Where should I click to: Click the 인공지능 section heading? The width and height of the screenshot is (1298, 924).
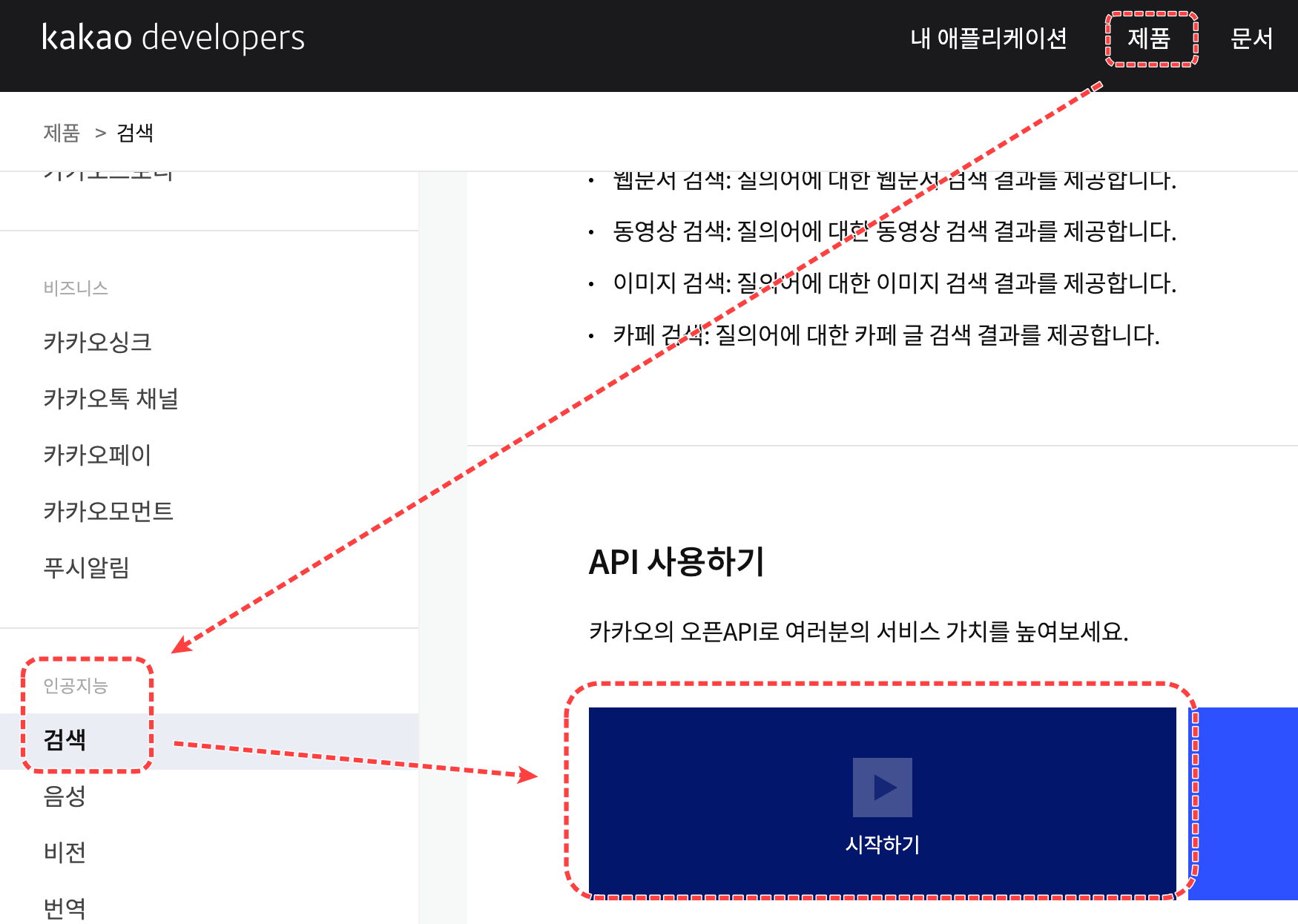click(x=76, y=685)
